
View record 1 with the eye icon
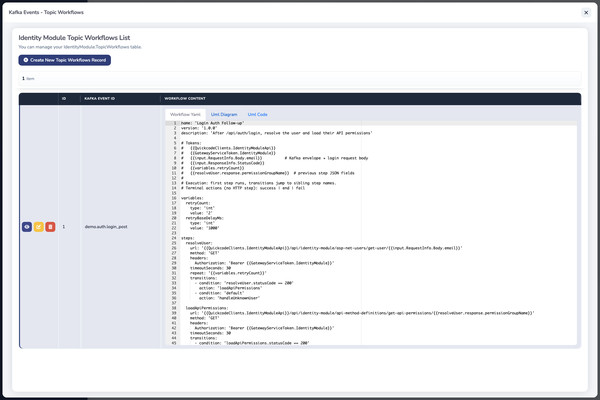point(27,227)
